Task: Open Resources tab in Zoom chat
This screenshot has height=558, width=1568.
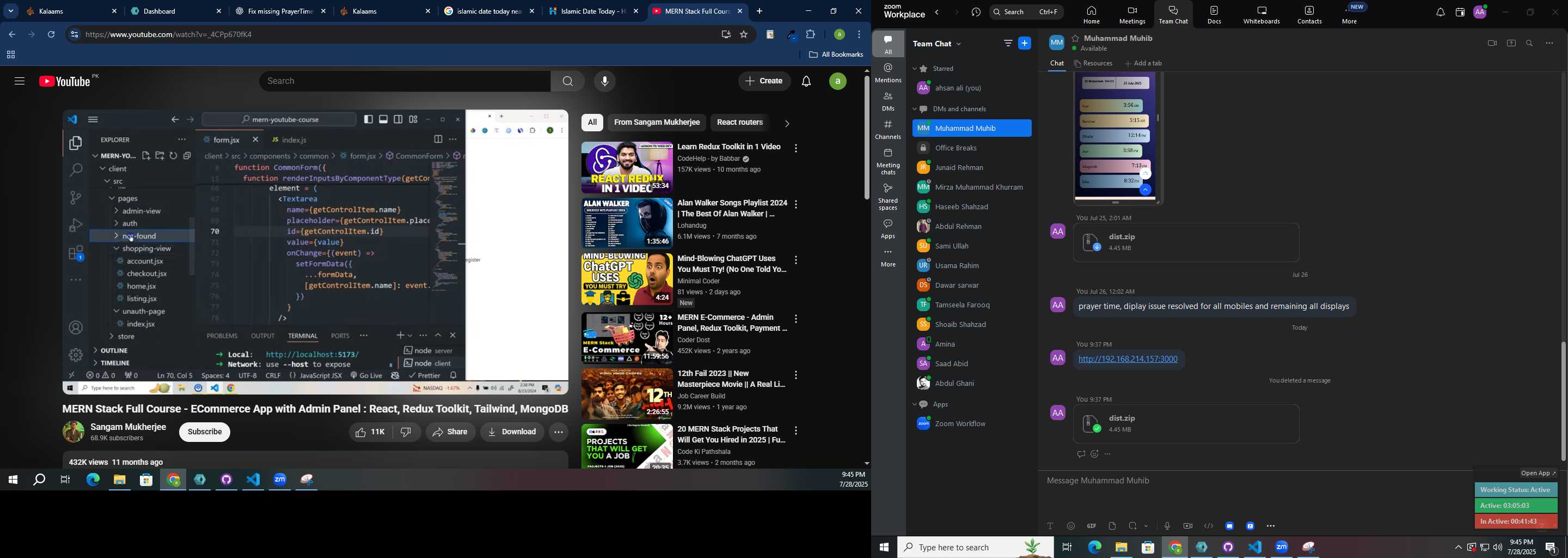Action: coord(1094,64)
